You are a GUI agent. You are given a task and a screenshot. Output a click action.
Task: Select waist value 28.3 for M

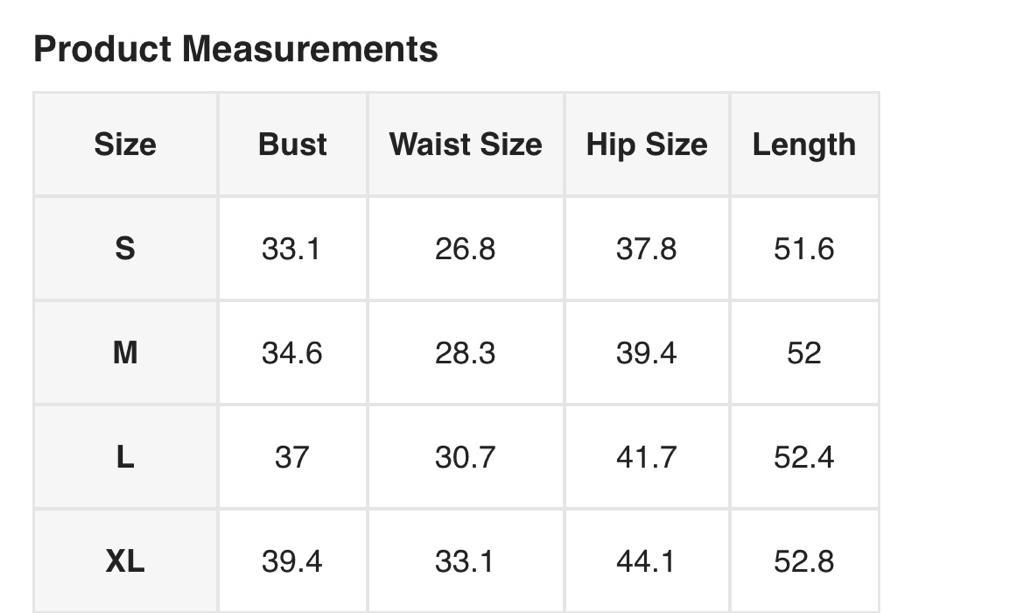pos(465,353)
